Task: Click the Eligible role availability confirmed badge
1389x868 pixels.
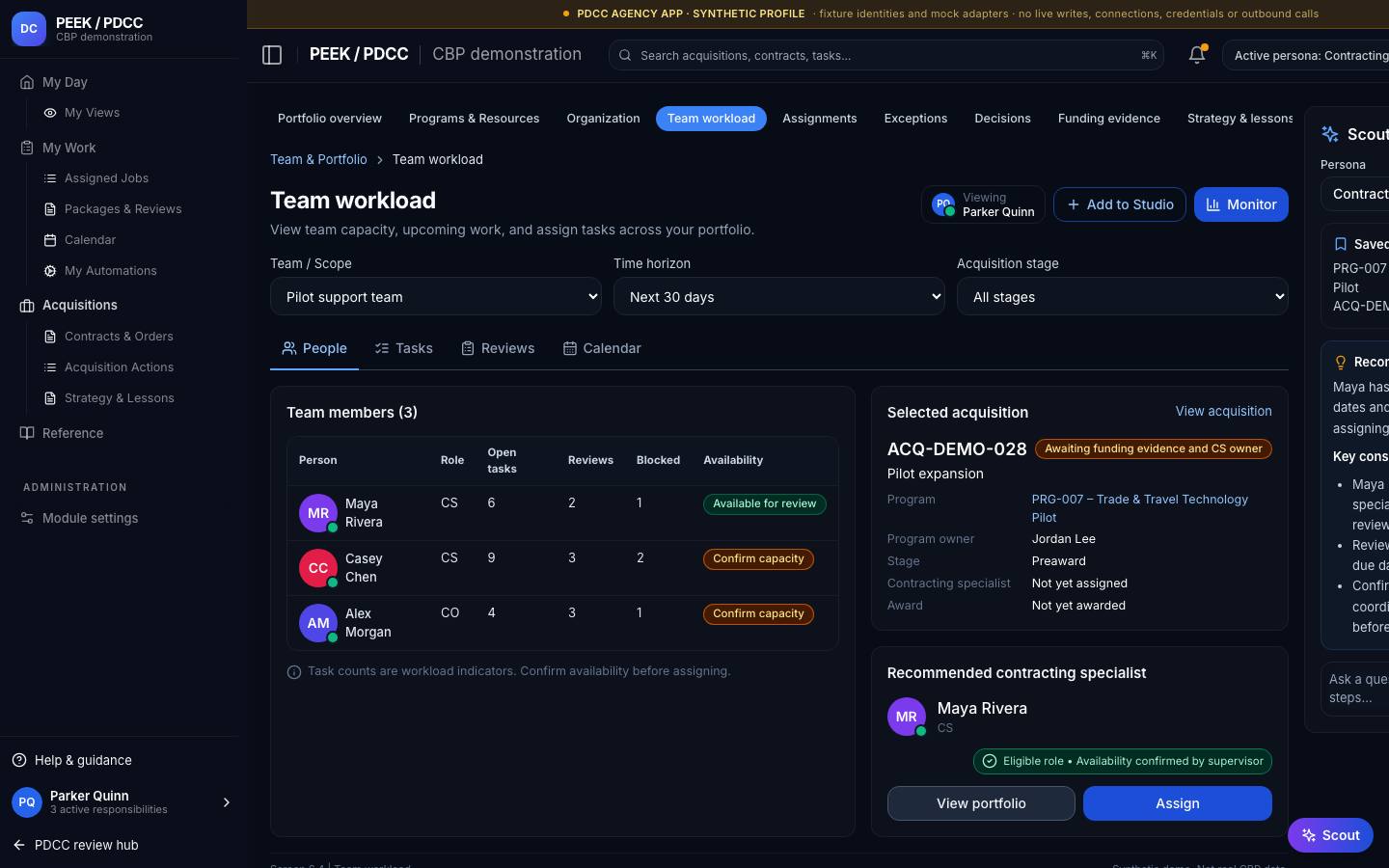Action: coord(1123,761)
